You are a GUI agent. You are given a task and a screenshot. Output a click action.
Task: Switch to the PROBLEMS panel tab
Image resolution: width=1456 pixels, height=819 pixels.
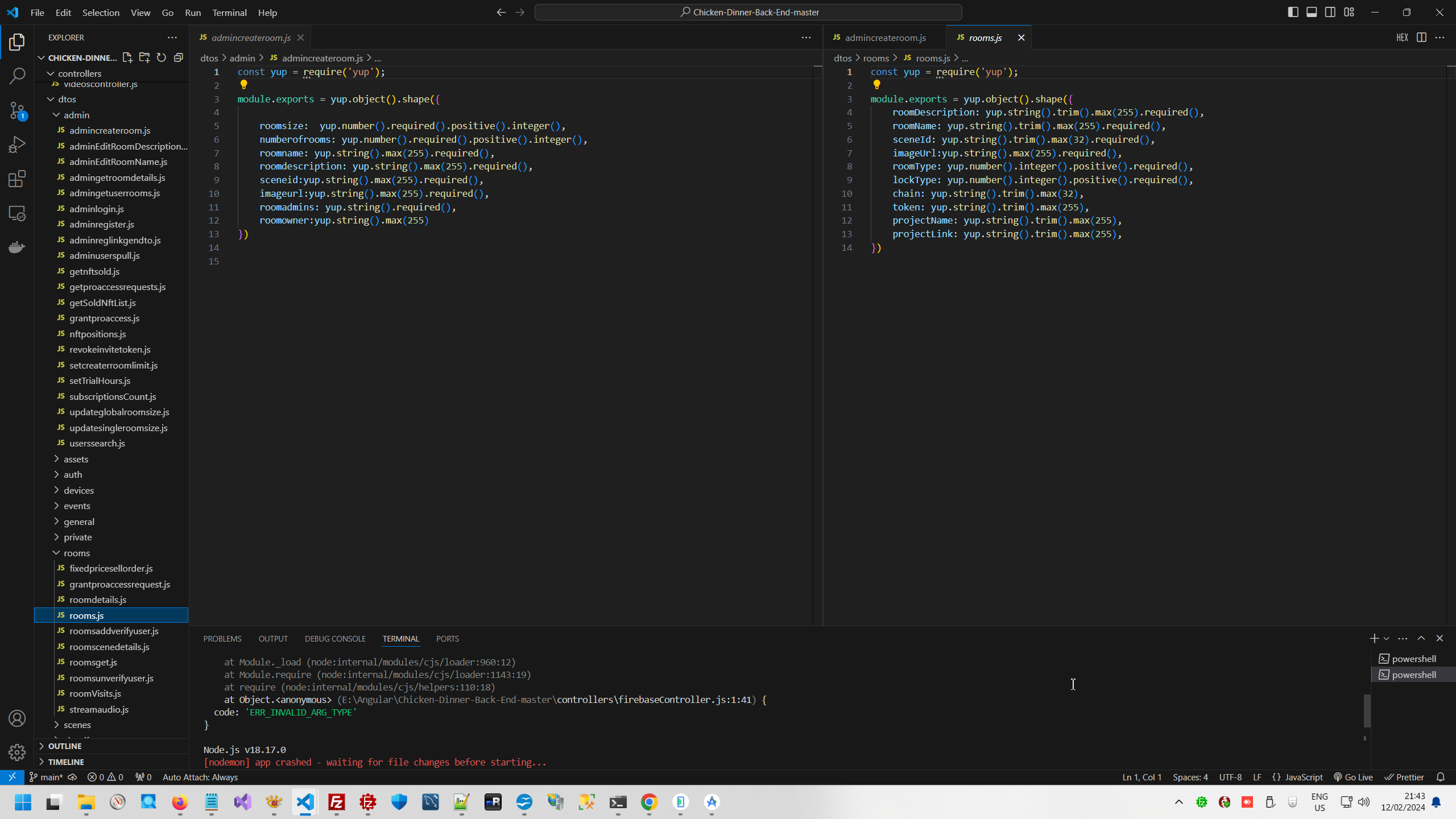click(222, 639)
